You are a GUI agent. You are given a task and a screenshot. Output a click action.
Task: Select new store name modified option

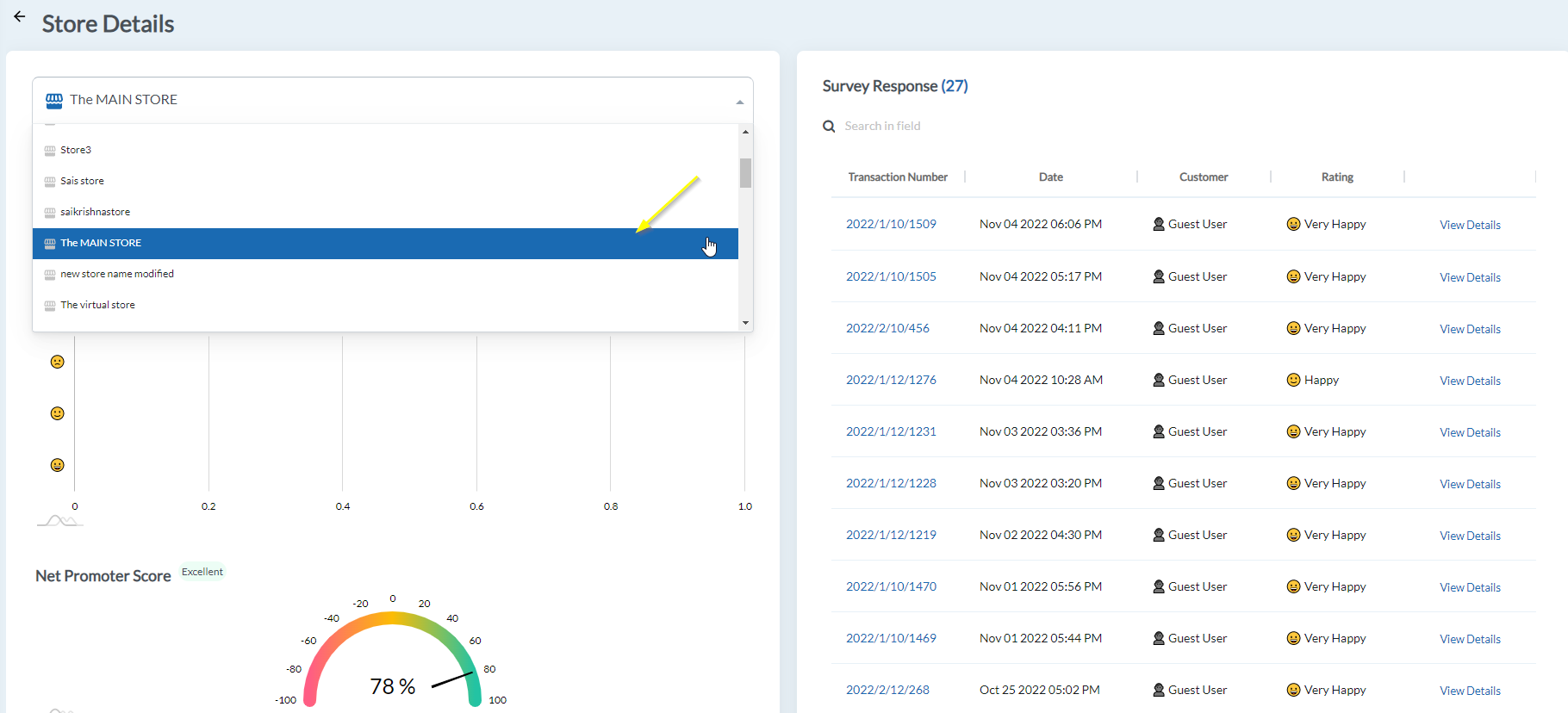[117, 274]
